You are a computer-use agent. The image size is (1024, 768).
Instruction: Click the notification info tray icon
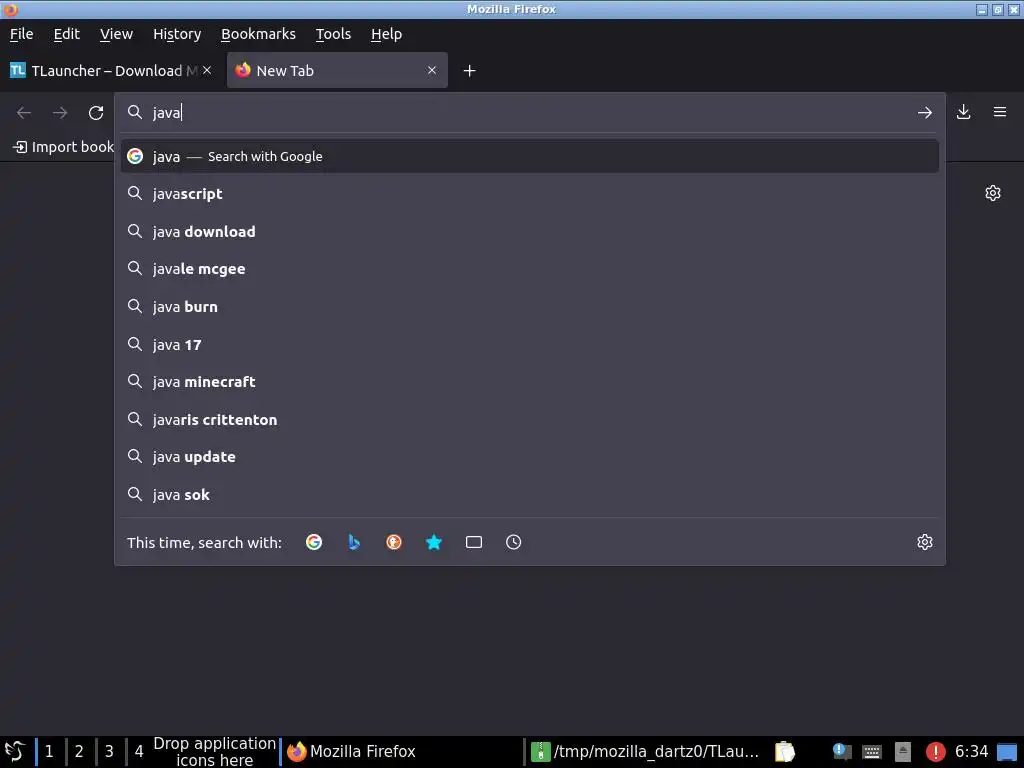[x=842, y=752]
